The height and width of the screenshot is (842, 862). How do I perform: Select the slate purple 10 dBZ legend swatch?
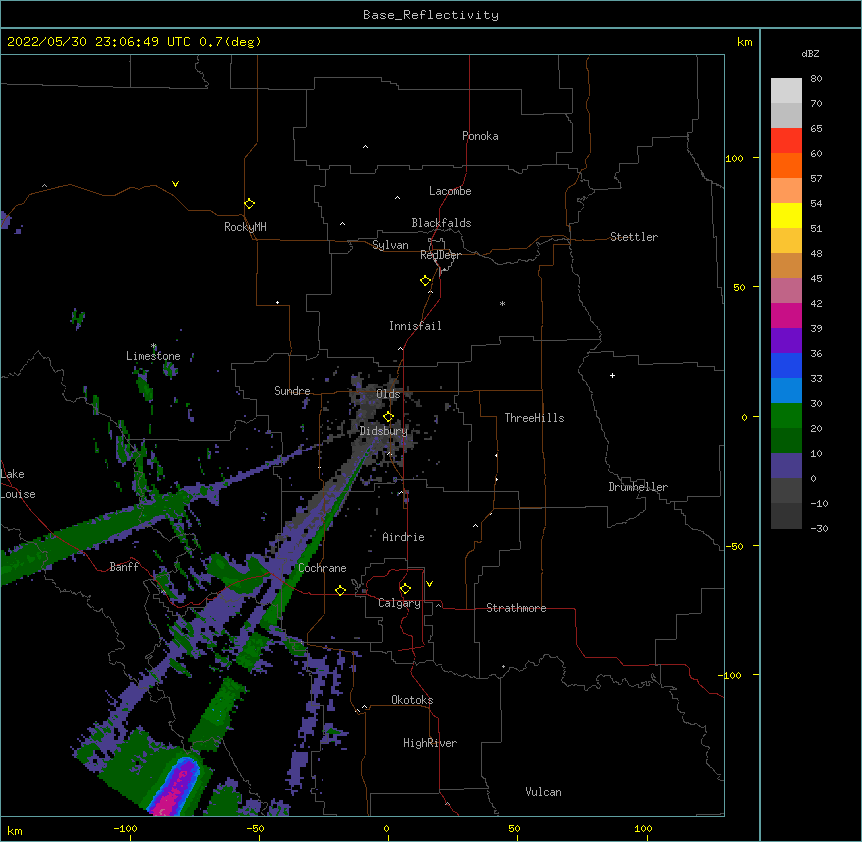click(786, 466)
